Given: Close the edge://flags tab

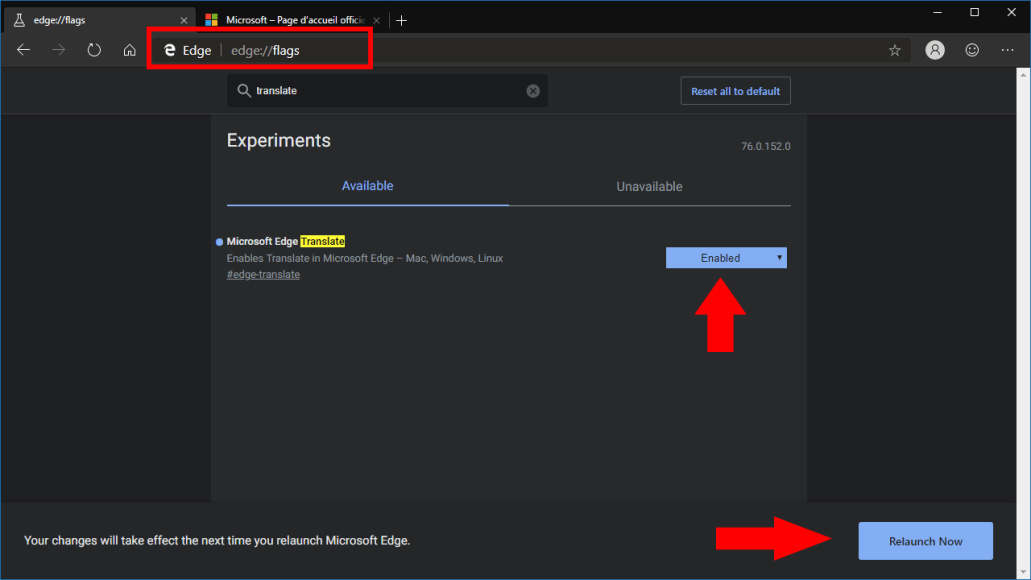Looking at the screenshot, I should click(x=184, y=20).
